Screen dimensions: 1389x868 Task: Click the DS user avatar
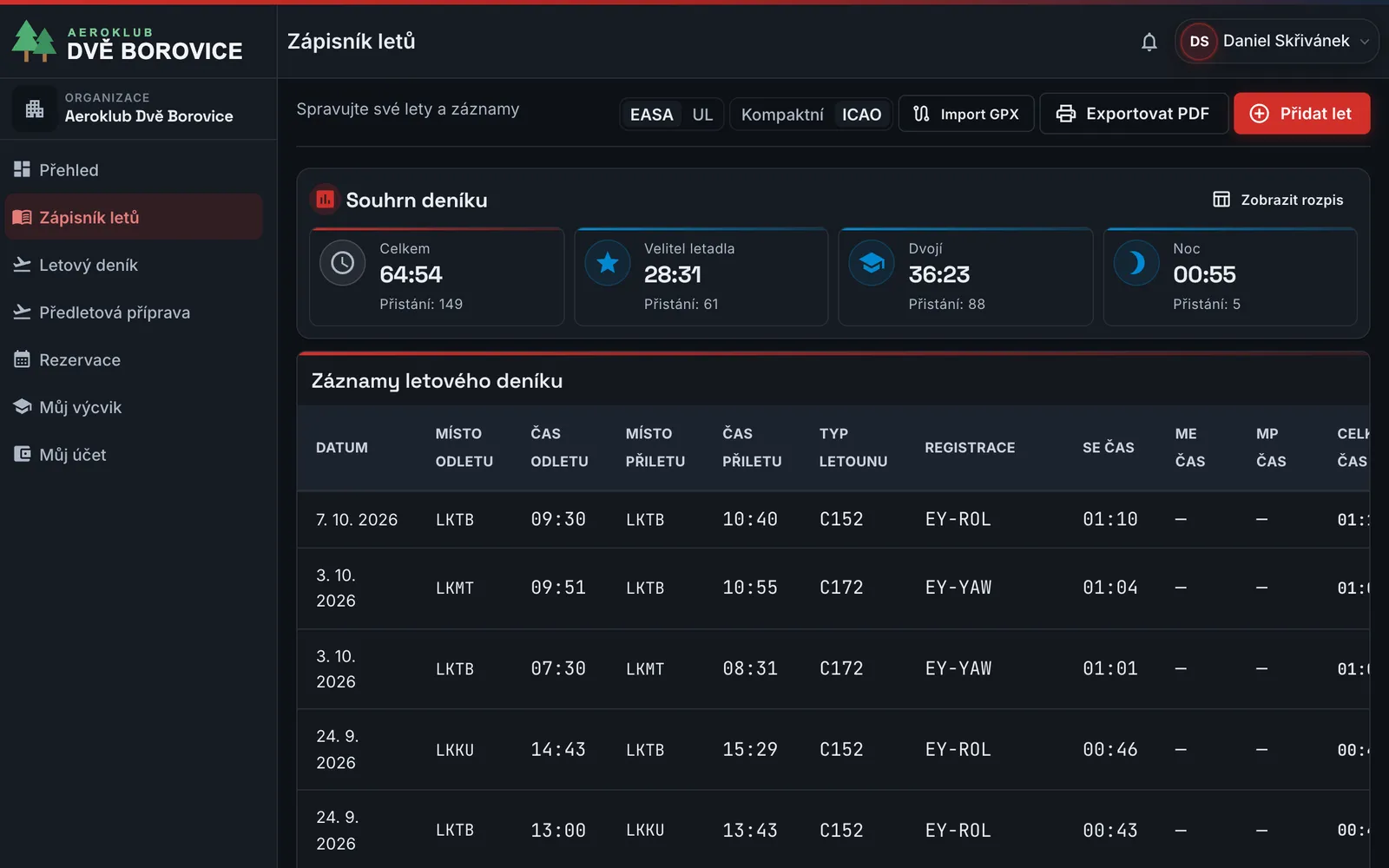pyautogui.click(x=1199, y=42)
